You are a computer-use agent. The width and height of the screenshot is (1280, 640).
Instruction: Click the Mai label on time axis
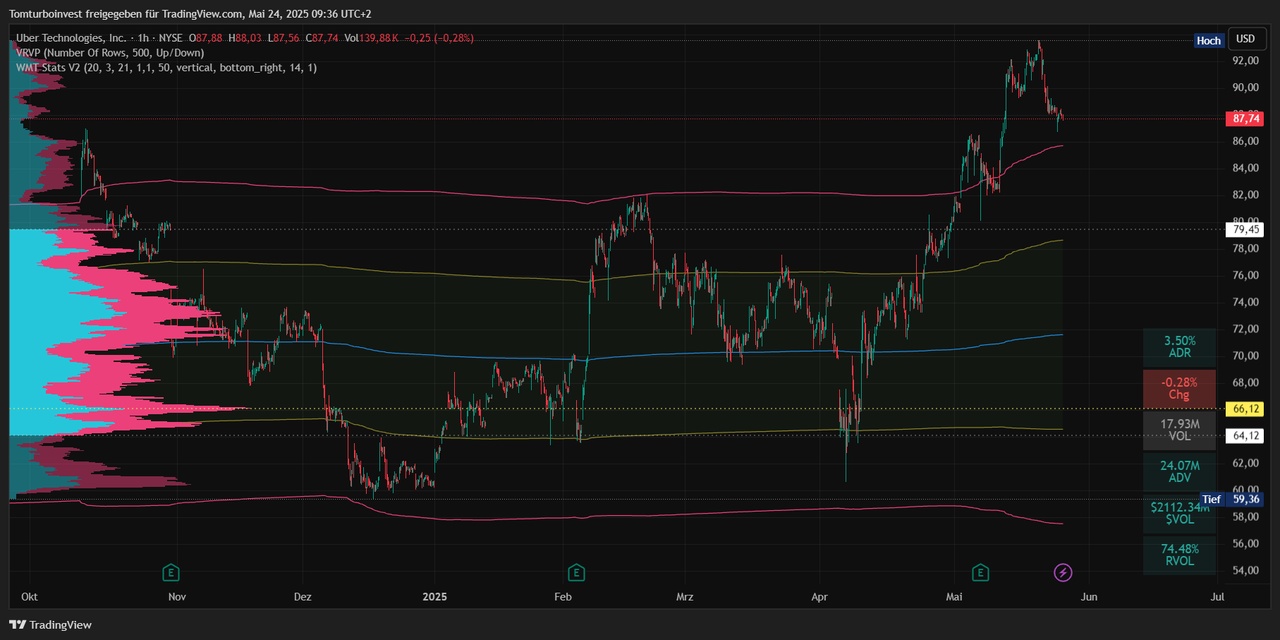click(x=955, y=597)
